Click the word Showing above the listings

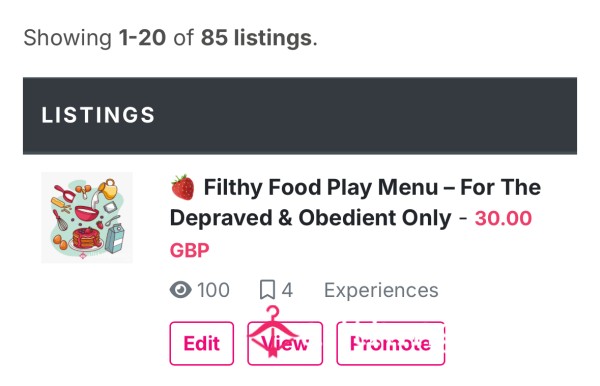[x=67, y=38]
